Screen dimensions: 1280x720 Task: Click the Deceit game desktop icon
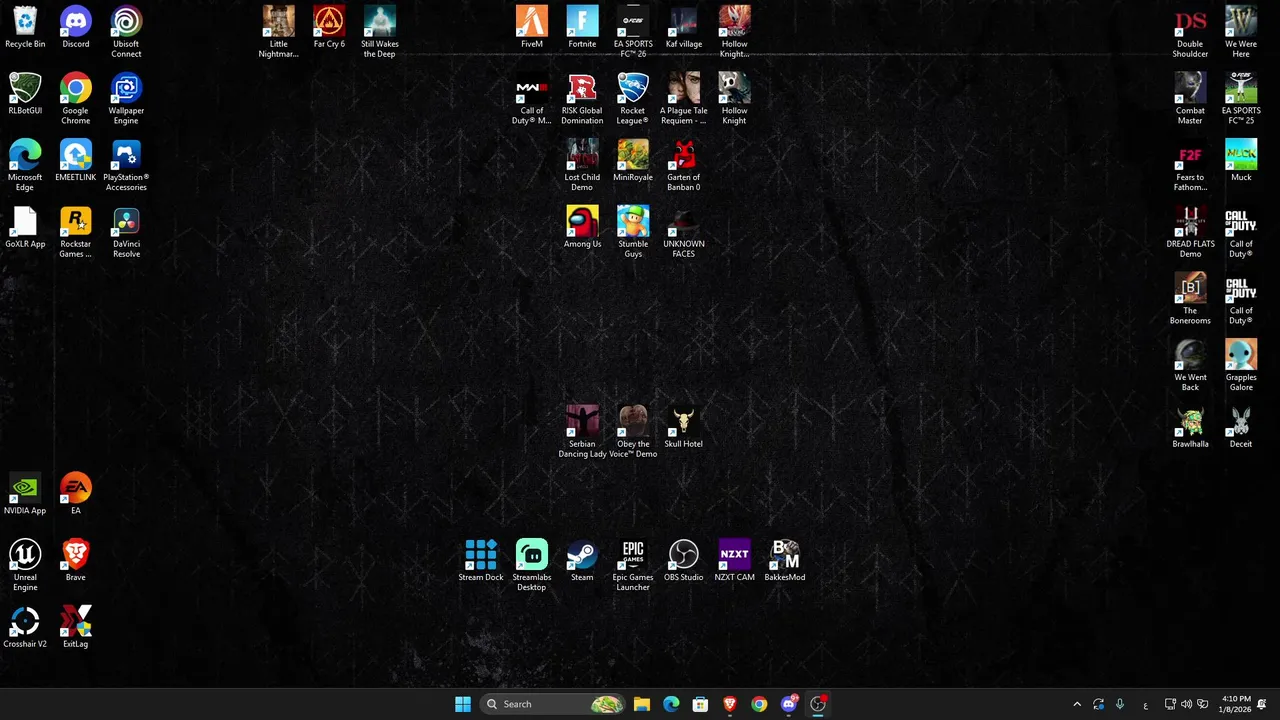point(1241,428)
